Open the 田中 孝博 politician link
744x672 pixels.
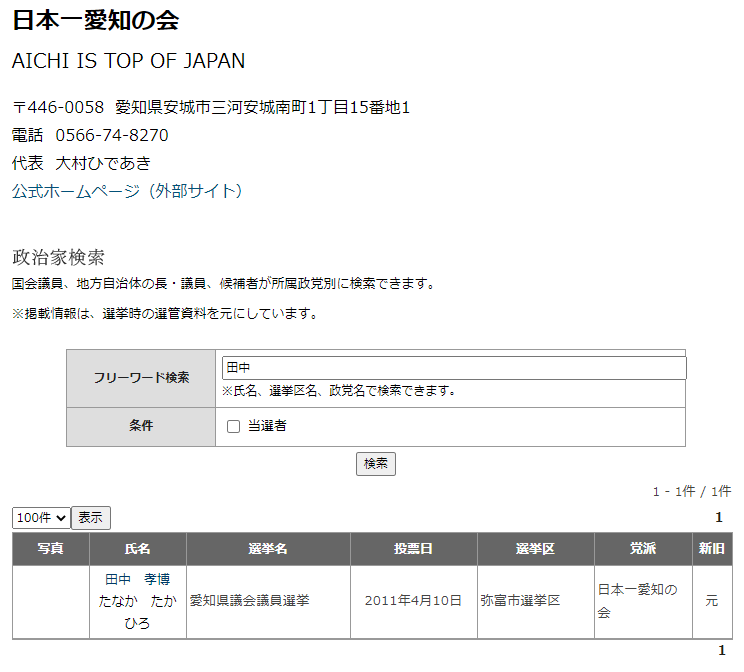coord(138,579)
